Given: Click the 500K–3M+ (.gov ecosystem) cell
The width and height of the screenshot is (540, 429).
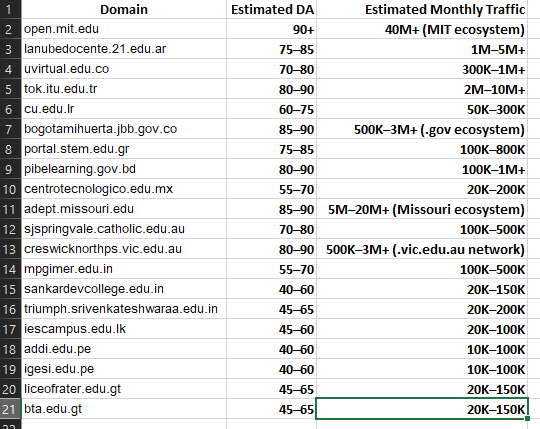Looking at the screenshot, I should click(x=422, y=129).
